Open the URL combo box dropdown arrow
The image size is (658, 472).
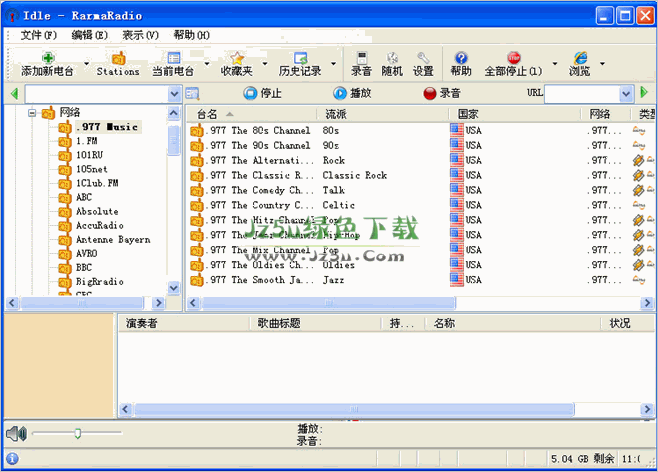(626, 94)
